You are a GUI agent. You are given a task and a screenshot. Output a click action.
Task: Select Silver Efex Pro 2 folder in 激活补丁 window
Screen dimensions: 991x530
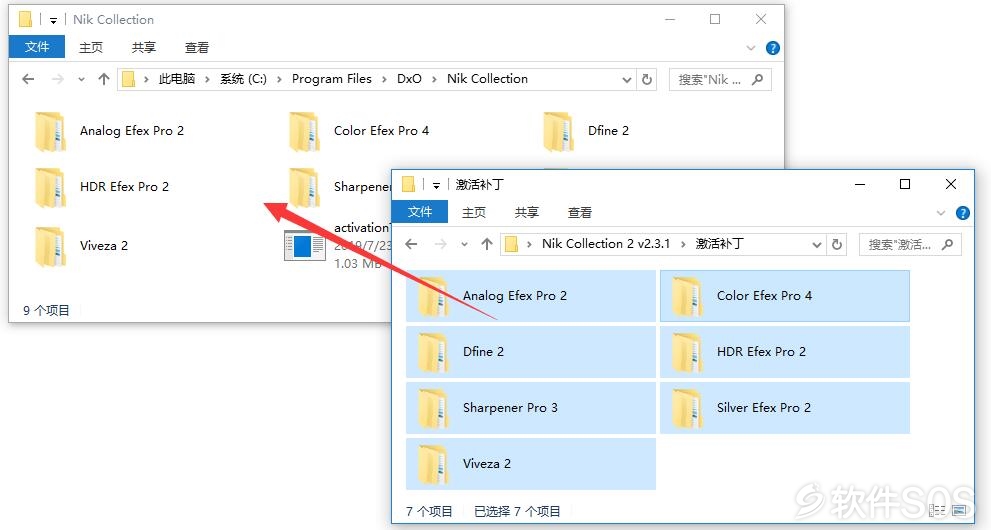(x=784, y=408)
